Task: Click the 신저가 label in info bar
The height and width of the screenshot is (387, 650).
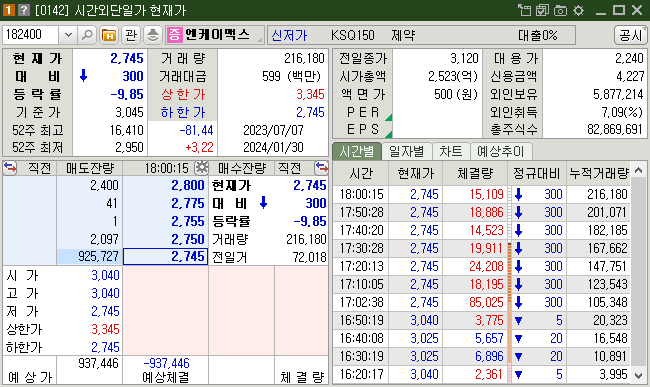Action: coord(289,35)
